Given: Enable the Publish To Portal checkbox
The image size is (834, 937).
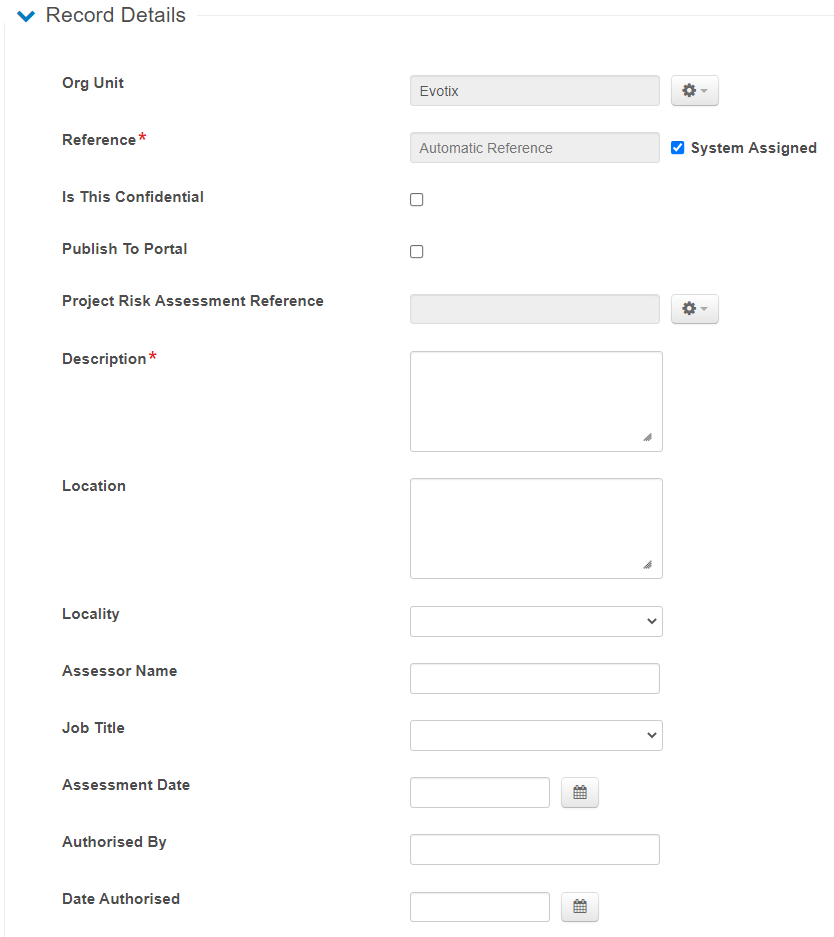Looking at the screenshot, I should point(416,252).
